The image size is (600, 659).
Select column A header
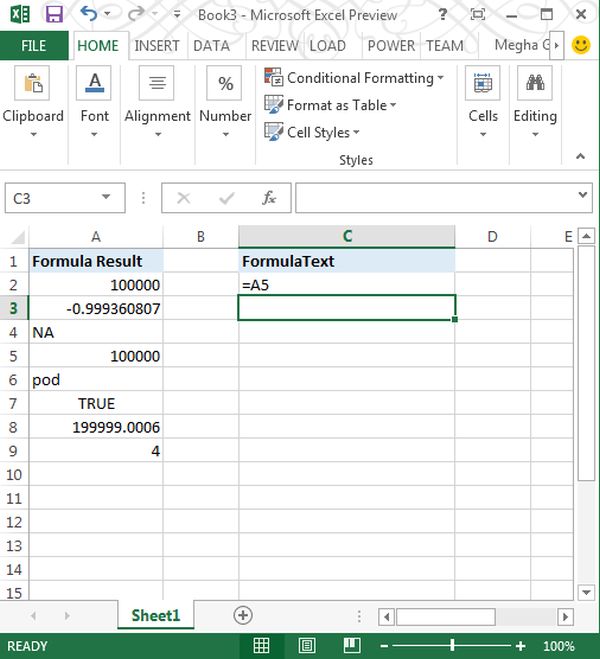[x=96, y=237]
